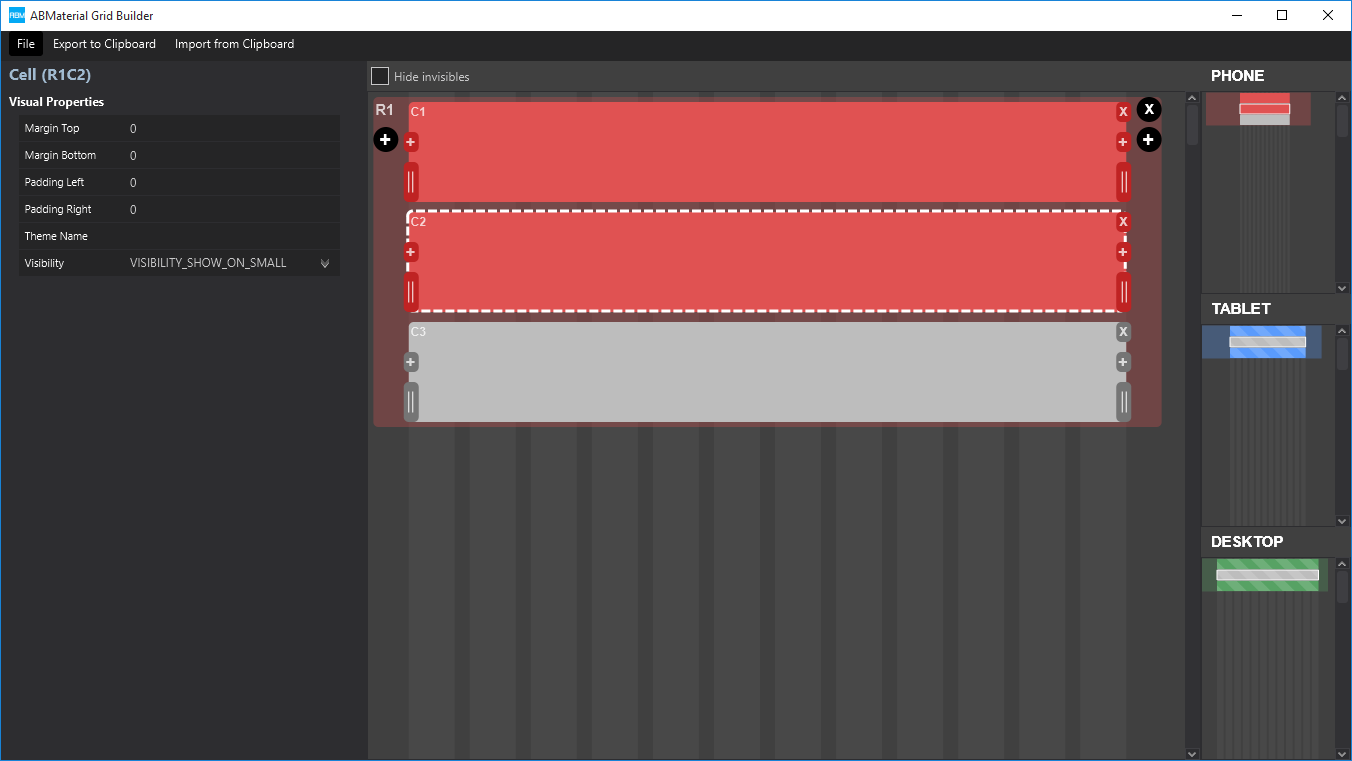Click TABLET preview scrollbar down arrow
This screenshot has height=761, width=1352.
[x=1342, y=520]
